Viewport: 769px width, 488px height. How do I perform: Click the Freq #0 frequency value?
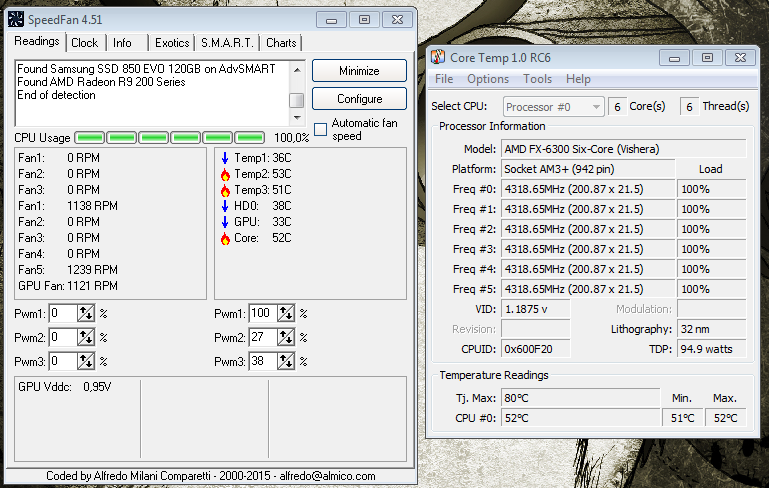tap(588, 189)
